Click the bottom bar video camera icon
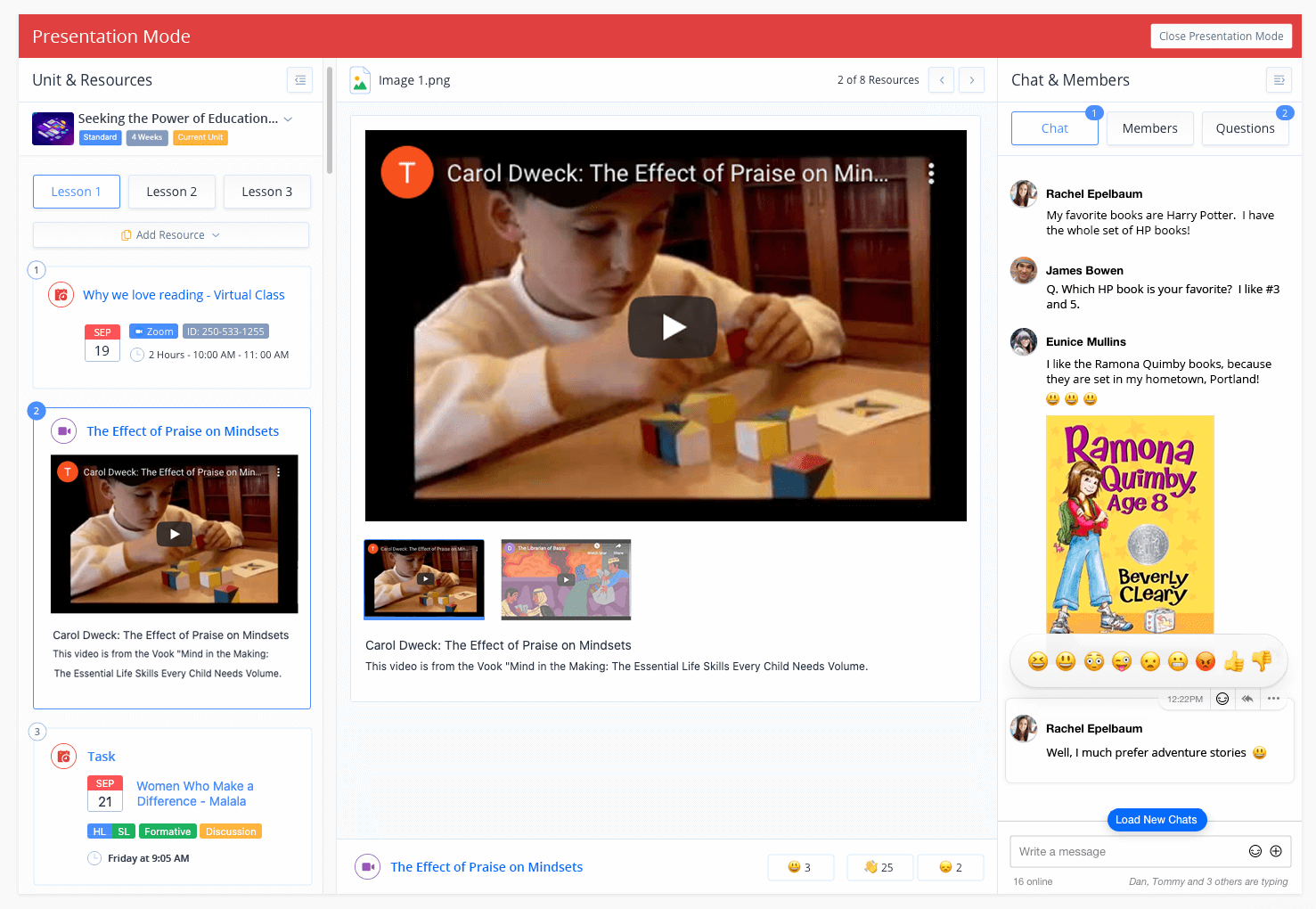The image size is (1316, 909). 367,866
